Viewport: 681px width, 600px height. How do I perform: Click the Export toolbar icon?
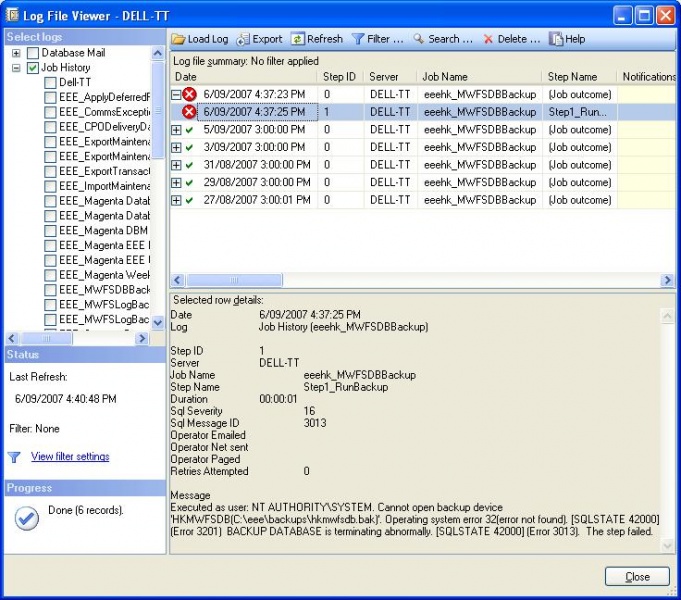click(x=243, y=39)
